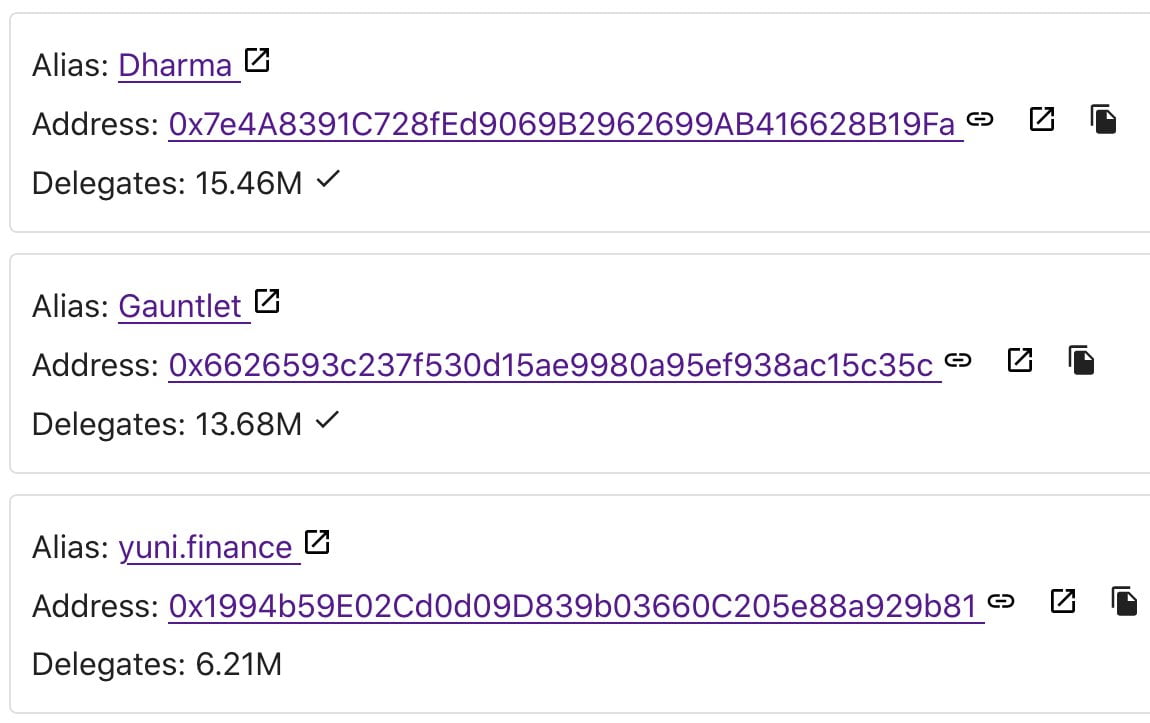Click external-link icon next to yuni.finance alias
1150x723 pixels.
click(x=317, y=543)
